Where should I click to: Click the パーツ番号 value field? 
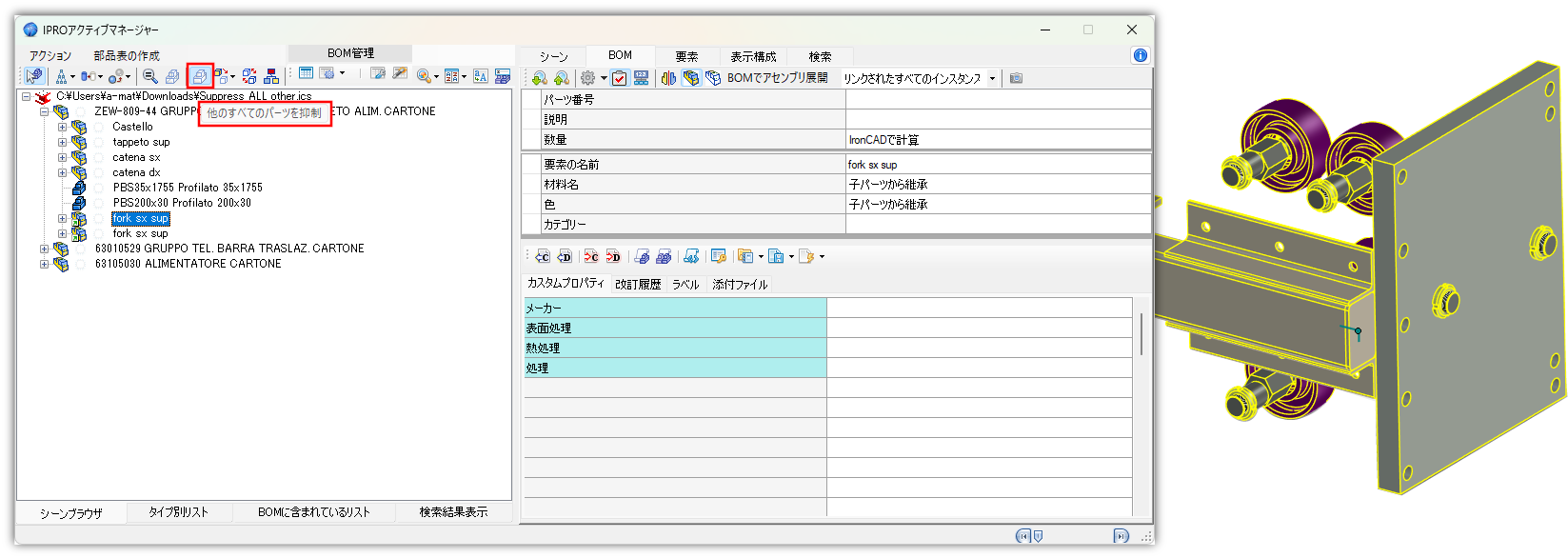998,99
